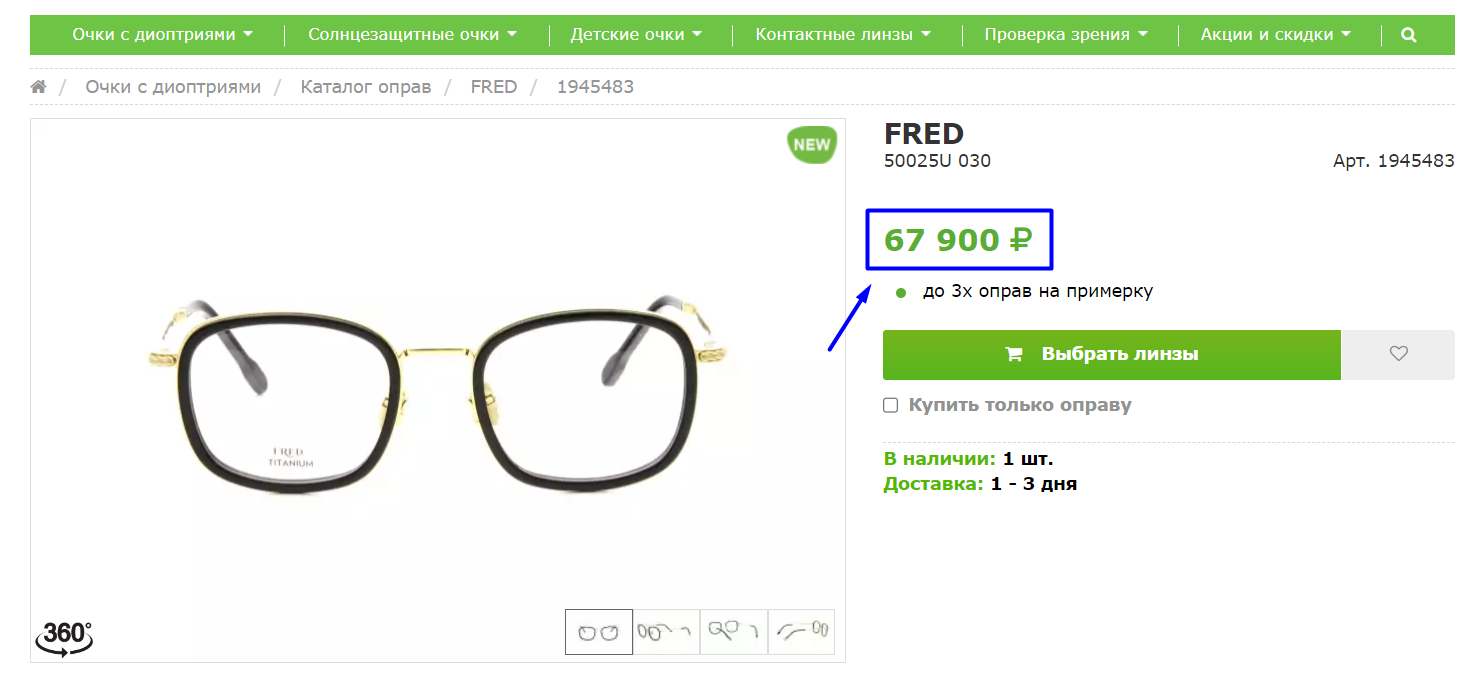Add frame to favorites with heart icon

(x=1398, y=354)
